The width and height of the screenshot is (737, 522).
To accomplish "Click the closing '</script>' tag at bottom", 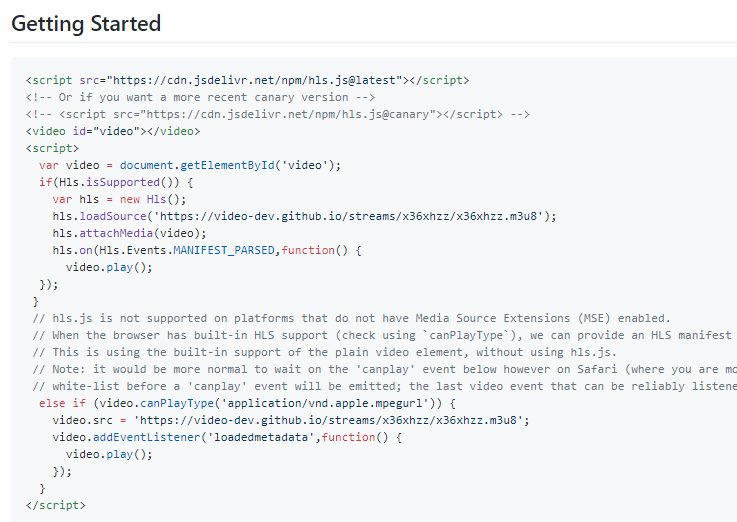I will point(56,505).
